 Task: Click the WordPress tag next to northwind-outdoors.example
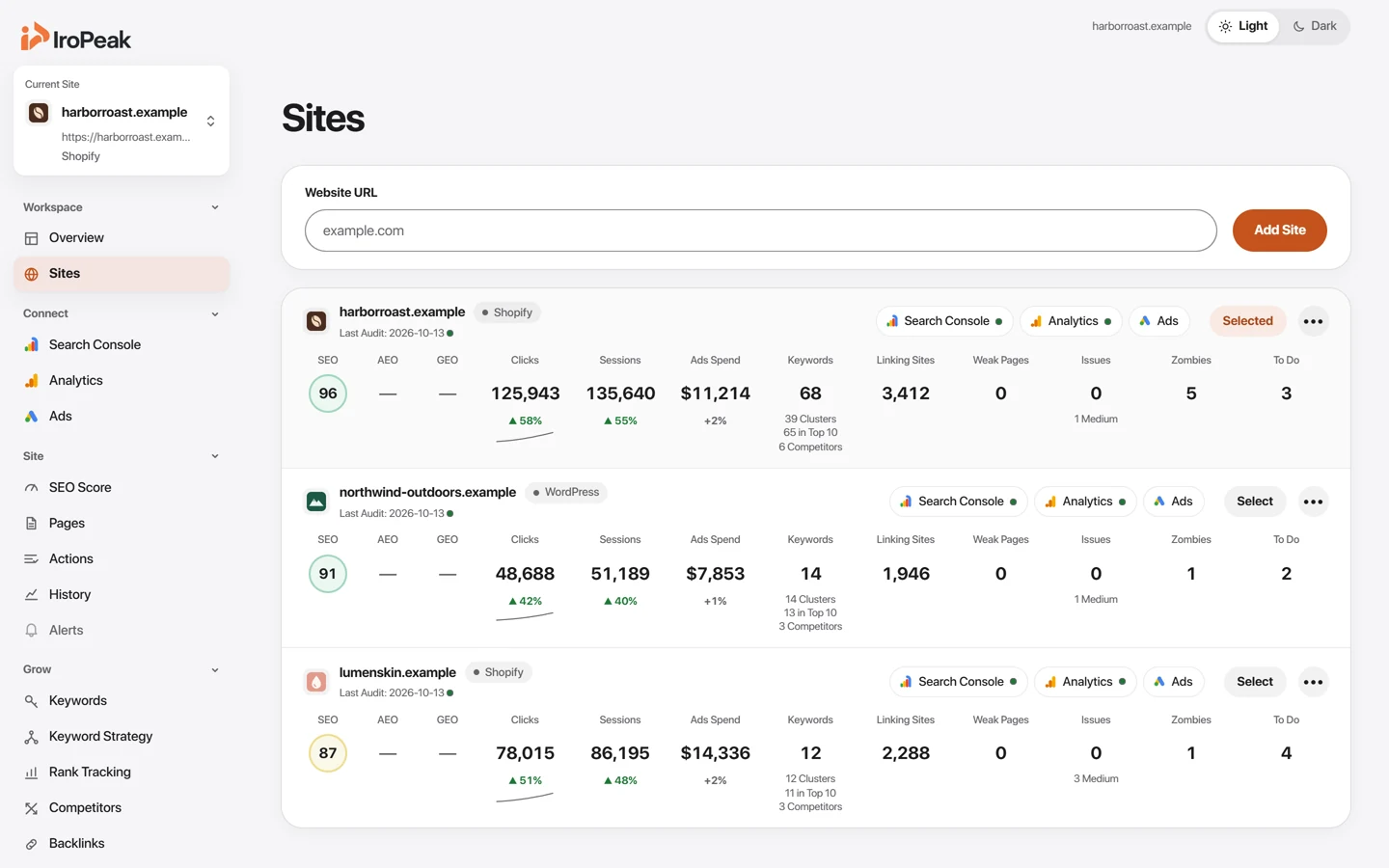pos(566,492)
